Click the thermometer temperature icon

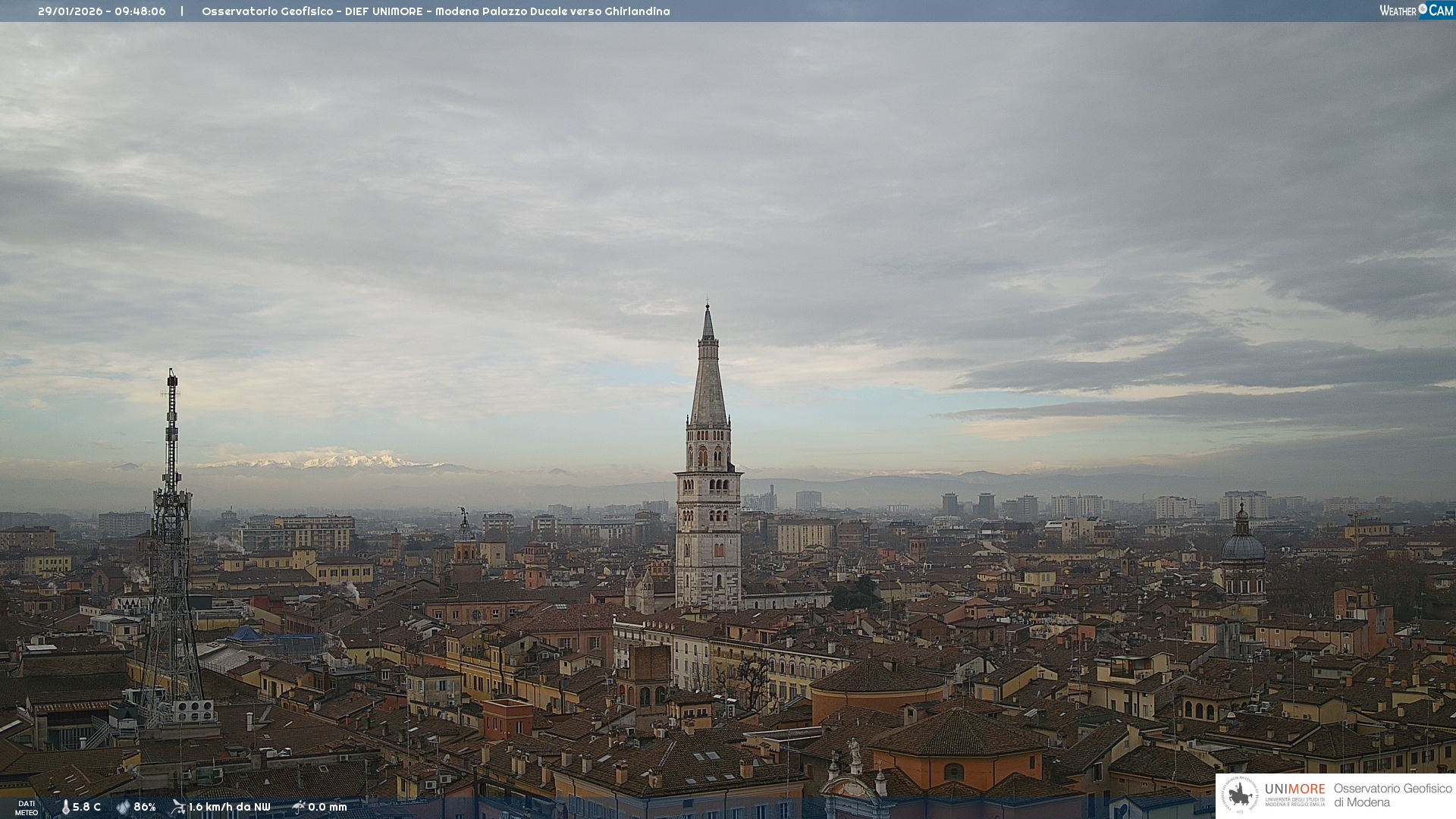[65, 807]
